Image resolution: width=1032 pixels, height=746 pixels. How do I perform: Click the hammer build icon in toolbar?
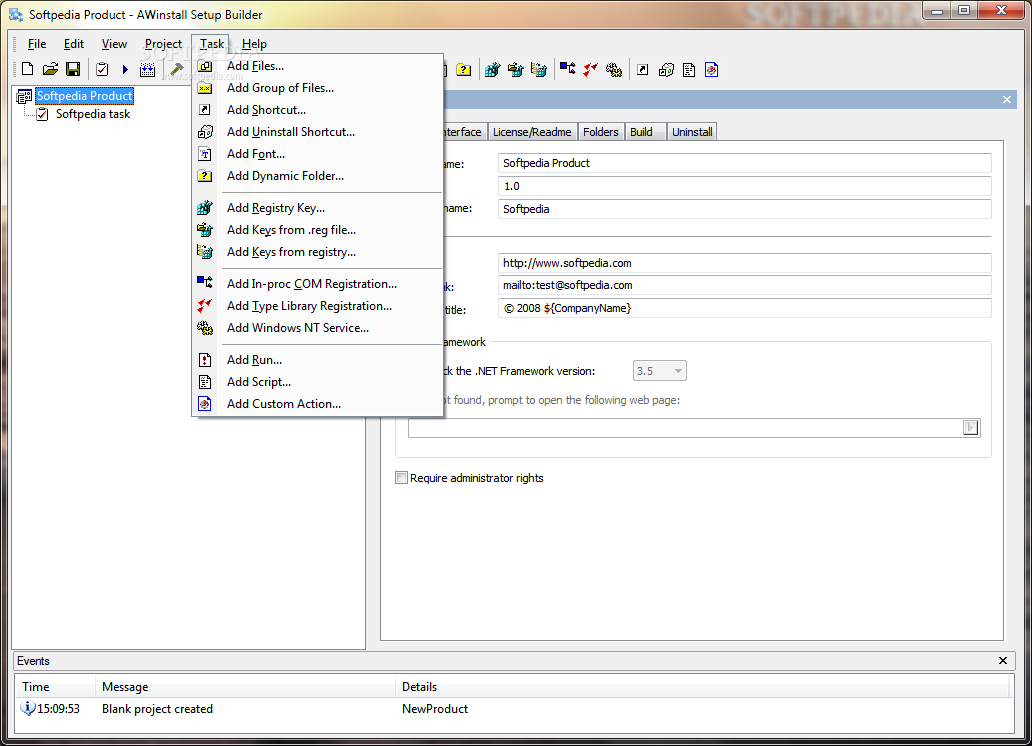coord(177,69)
